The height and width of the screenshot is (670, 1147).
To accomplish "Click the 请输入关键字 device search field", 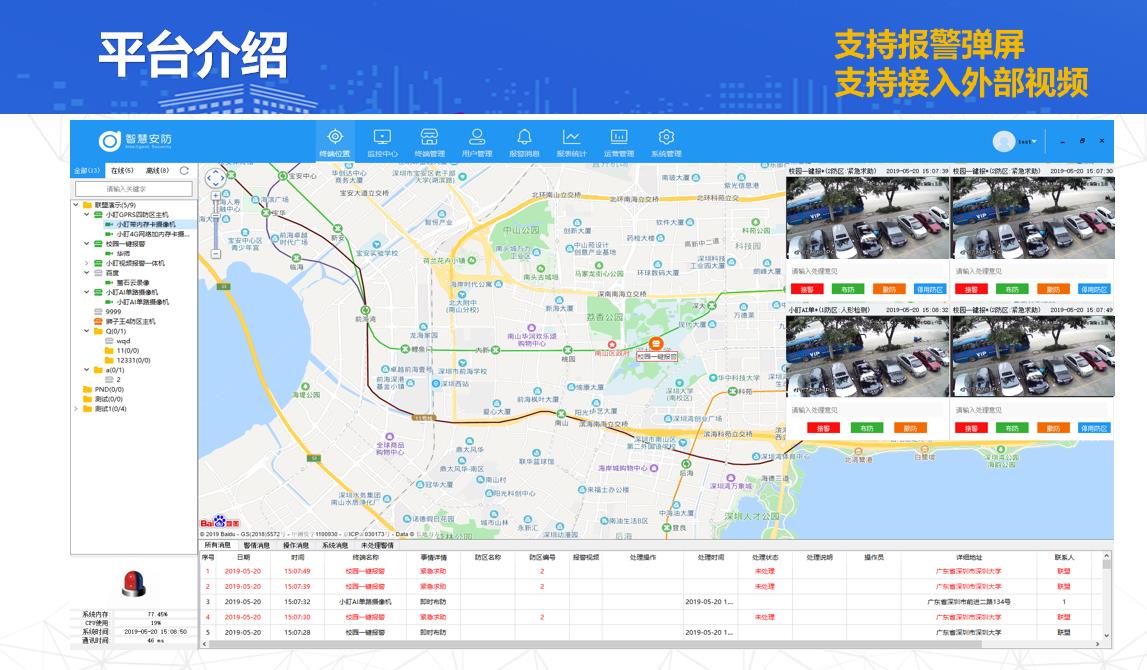I will coord(133,188).
